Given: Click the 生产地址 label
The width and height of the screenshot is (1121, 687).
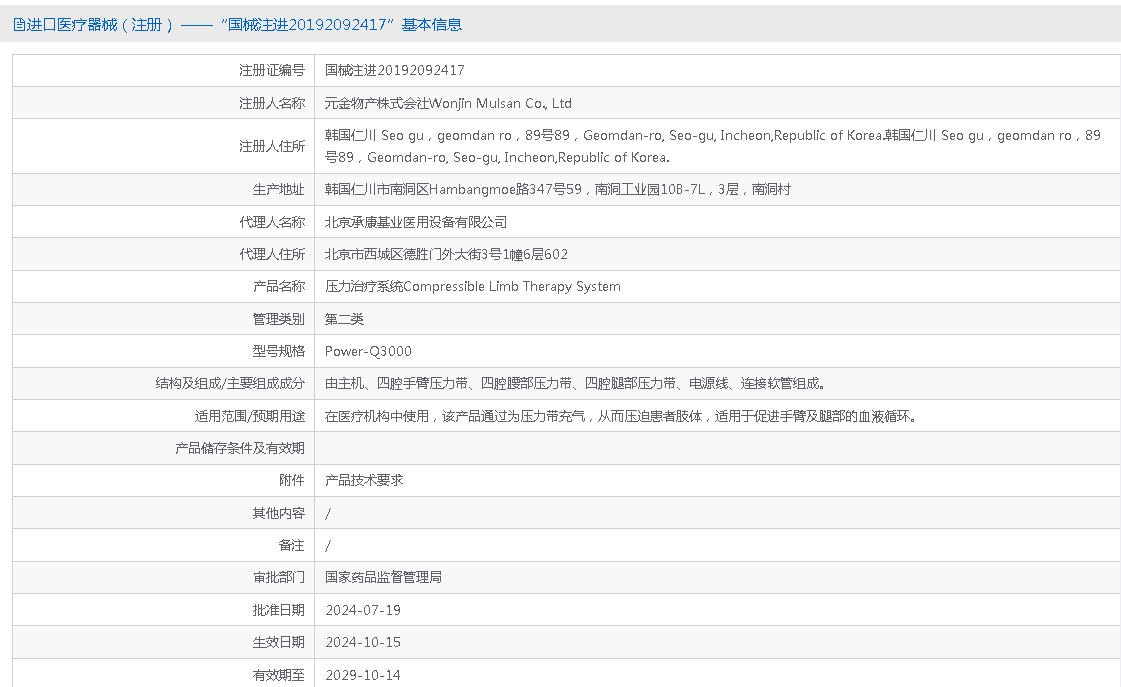Looking at the screenshot, I should 278,189.
